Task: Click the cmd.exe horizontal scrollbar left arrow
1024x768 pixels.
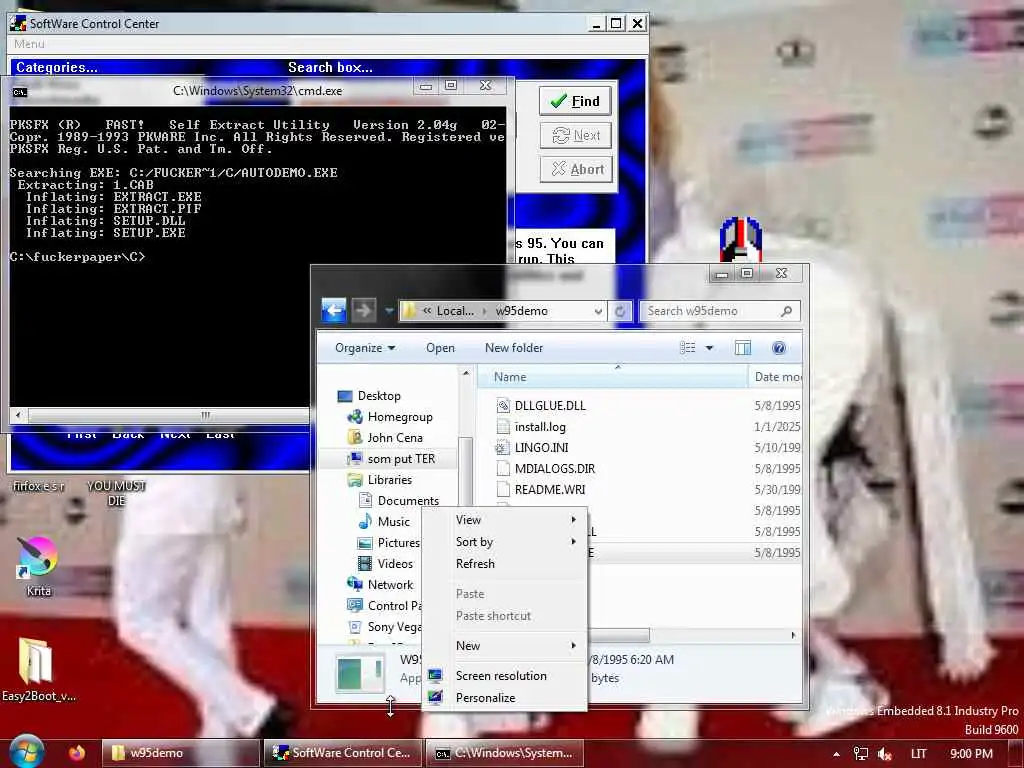Action: pyautogui.click(x=18, y=415)
